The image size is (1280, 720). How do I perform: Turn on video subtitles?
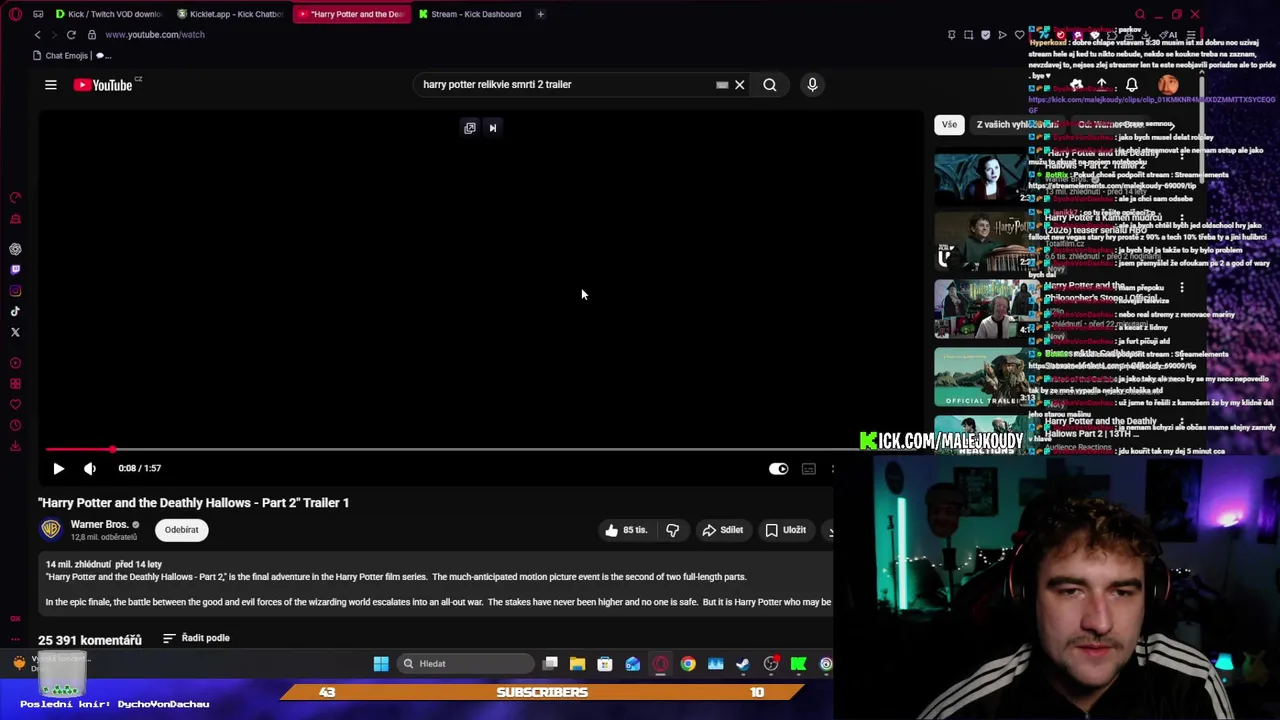tap(808, 468)
